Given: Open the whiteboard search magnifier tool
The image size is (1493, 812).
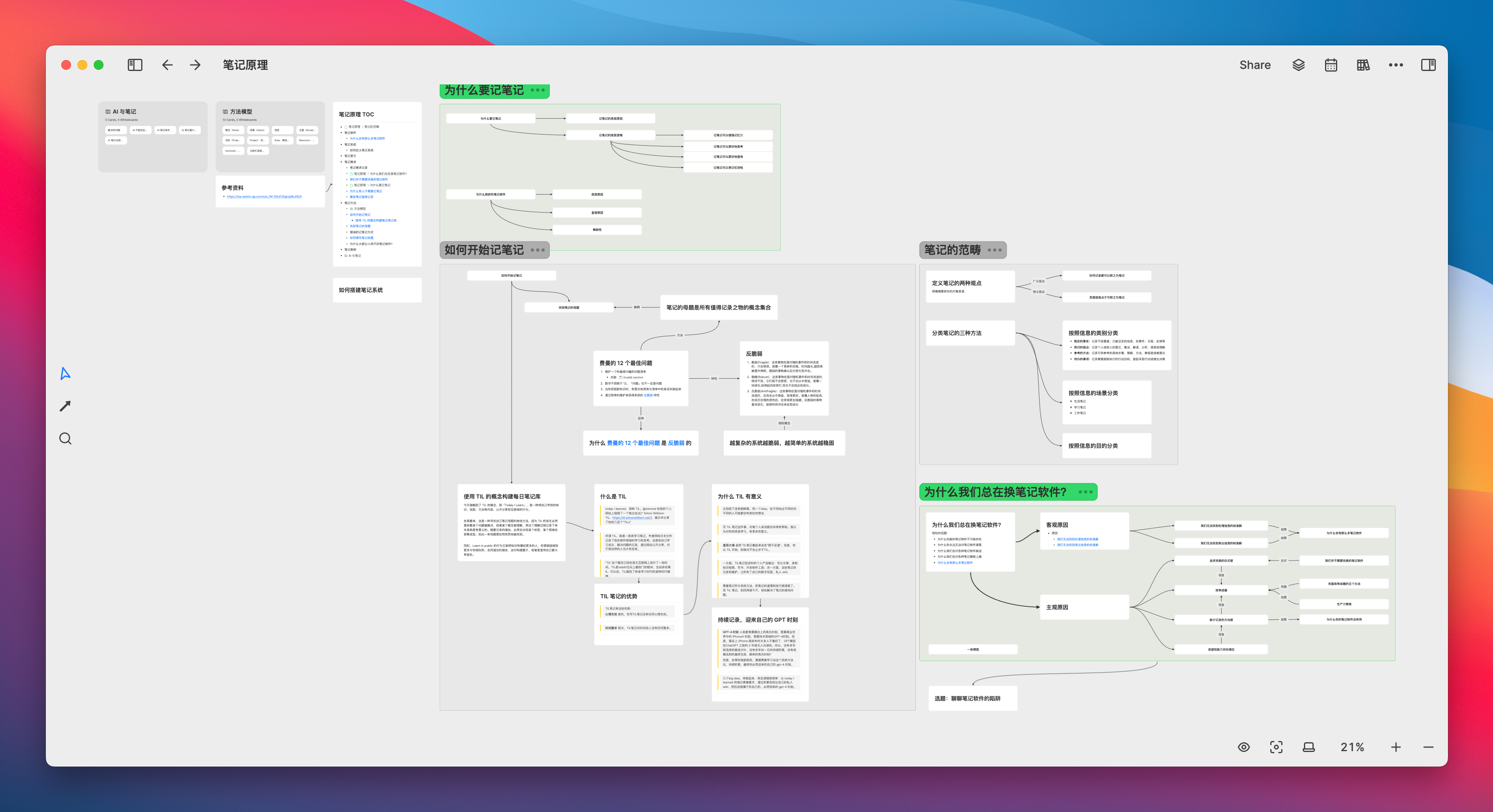Looking at the screenshot, I should 65,439.
